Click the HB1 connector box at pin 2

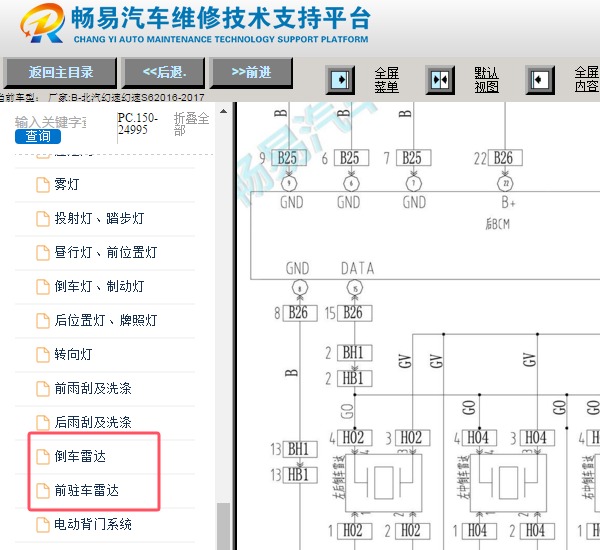tap(355, 379)
